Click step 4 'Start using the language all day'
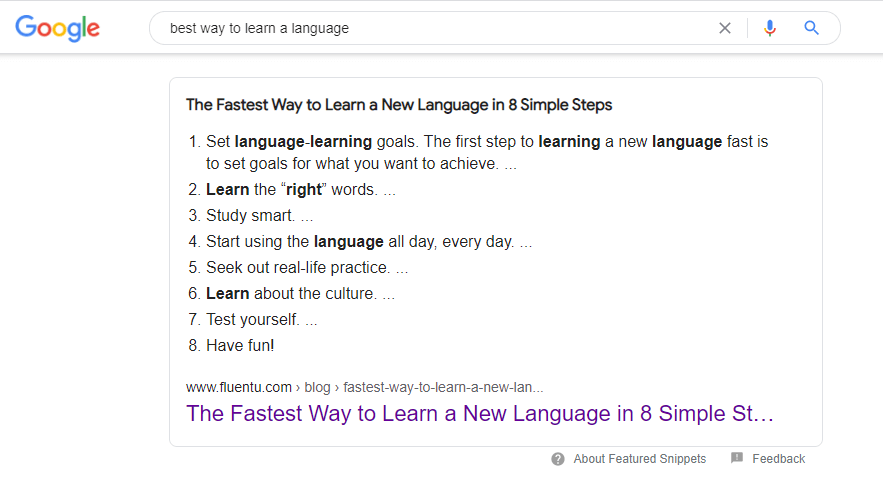Image resolution: width=883 pixels, height=481 pixels. tap(368, 241)
